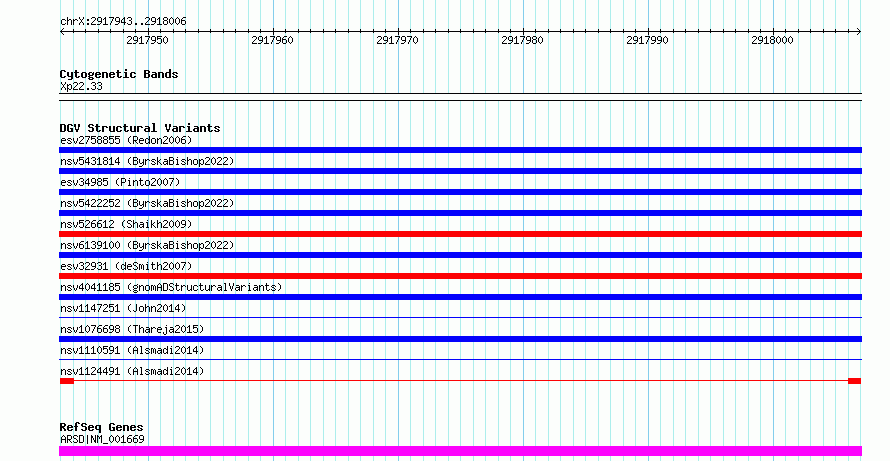Click the blue bar under nsv4041185
This screenshot has height=461, width=890.
pyautogui.click(x=460, y=297)
